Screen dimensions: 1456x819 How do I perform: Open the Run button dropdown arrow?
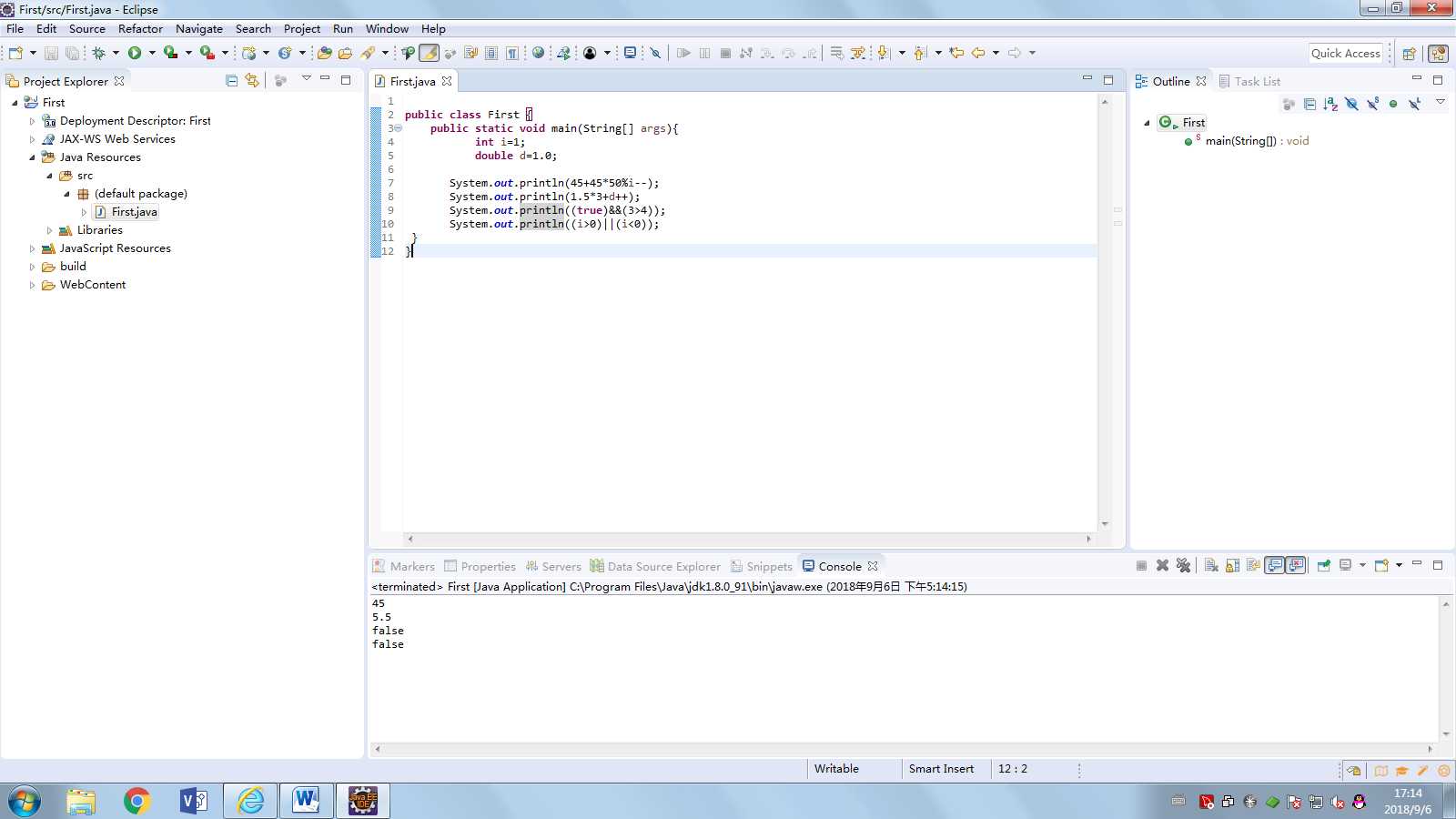[152, 53]
